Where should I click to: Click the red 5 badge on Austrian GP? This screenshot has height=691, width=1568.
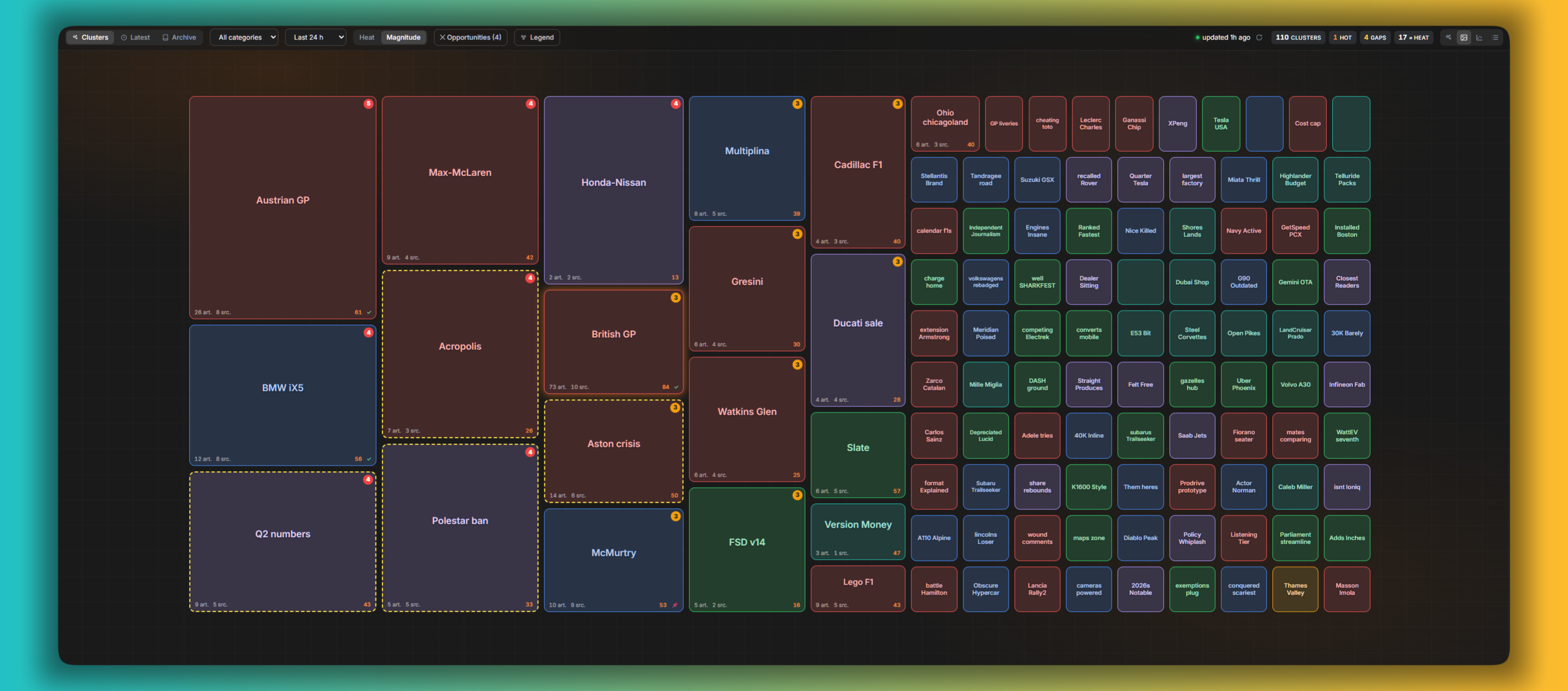368,104
